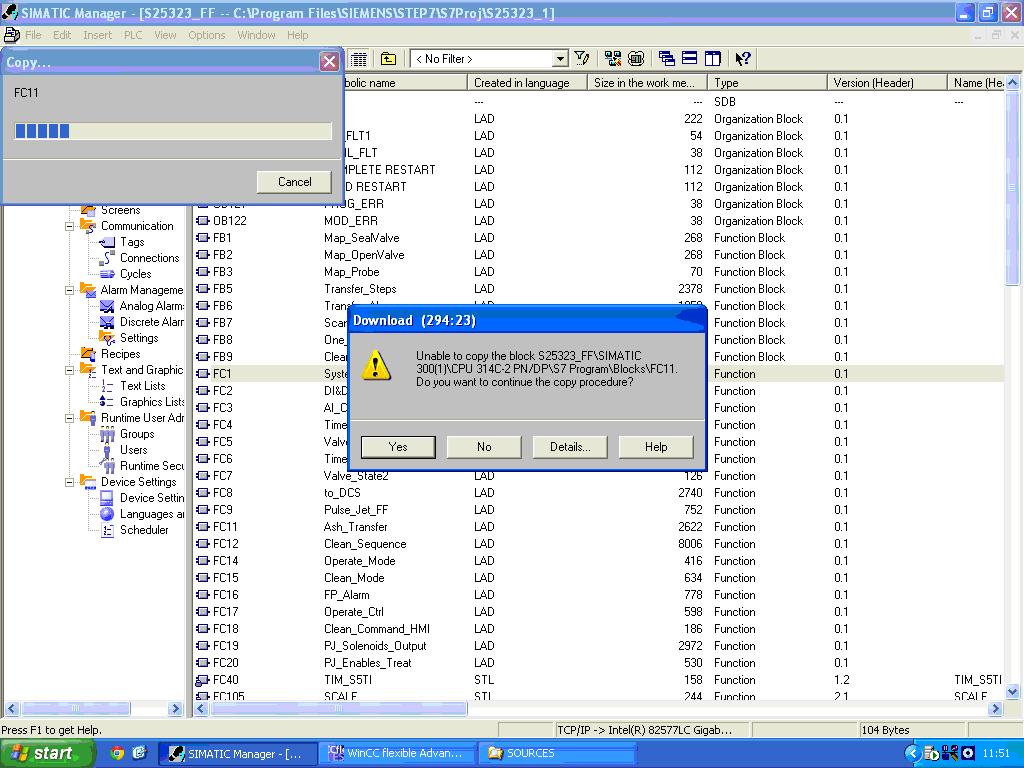
Task: Select the Languages globe icon
Action: coord(107,514)
